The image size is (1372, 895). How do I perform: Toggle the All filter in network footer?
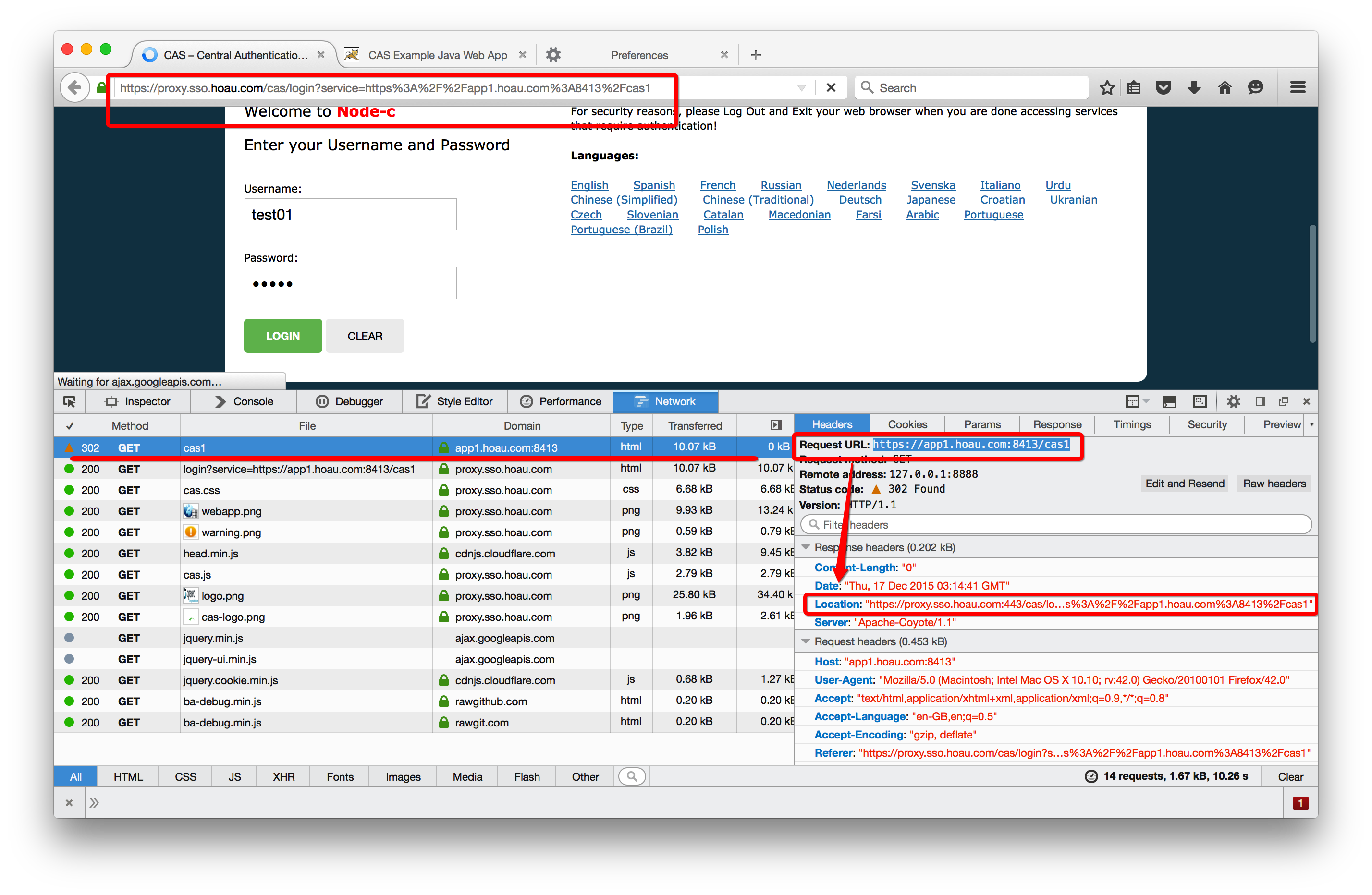75,777
